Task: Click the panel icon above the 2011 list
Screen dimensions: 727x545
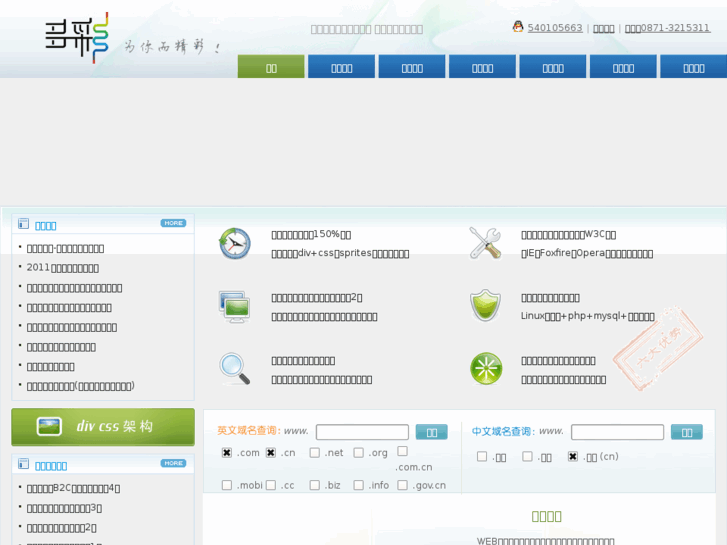Action: point(23,224)
